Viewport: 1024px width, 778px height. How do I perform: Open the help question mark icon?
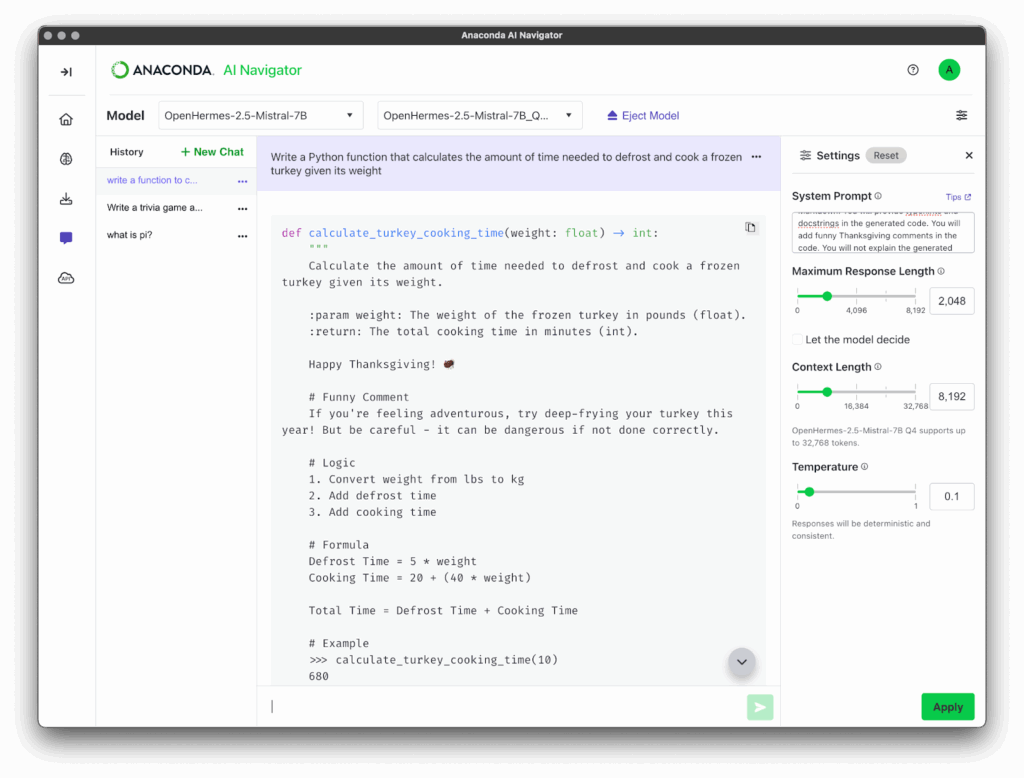tap(912, 70)
